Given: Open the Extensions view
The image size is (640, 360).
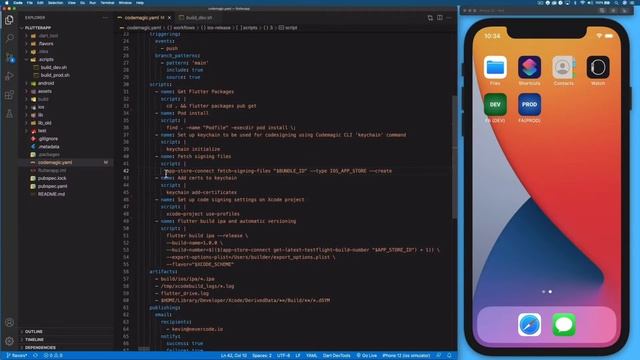Looking at the screenshot, I should click(9, 95).
